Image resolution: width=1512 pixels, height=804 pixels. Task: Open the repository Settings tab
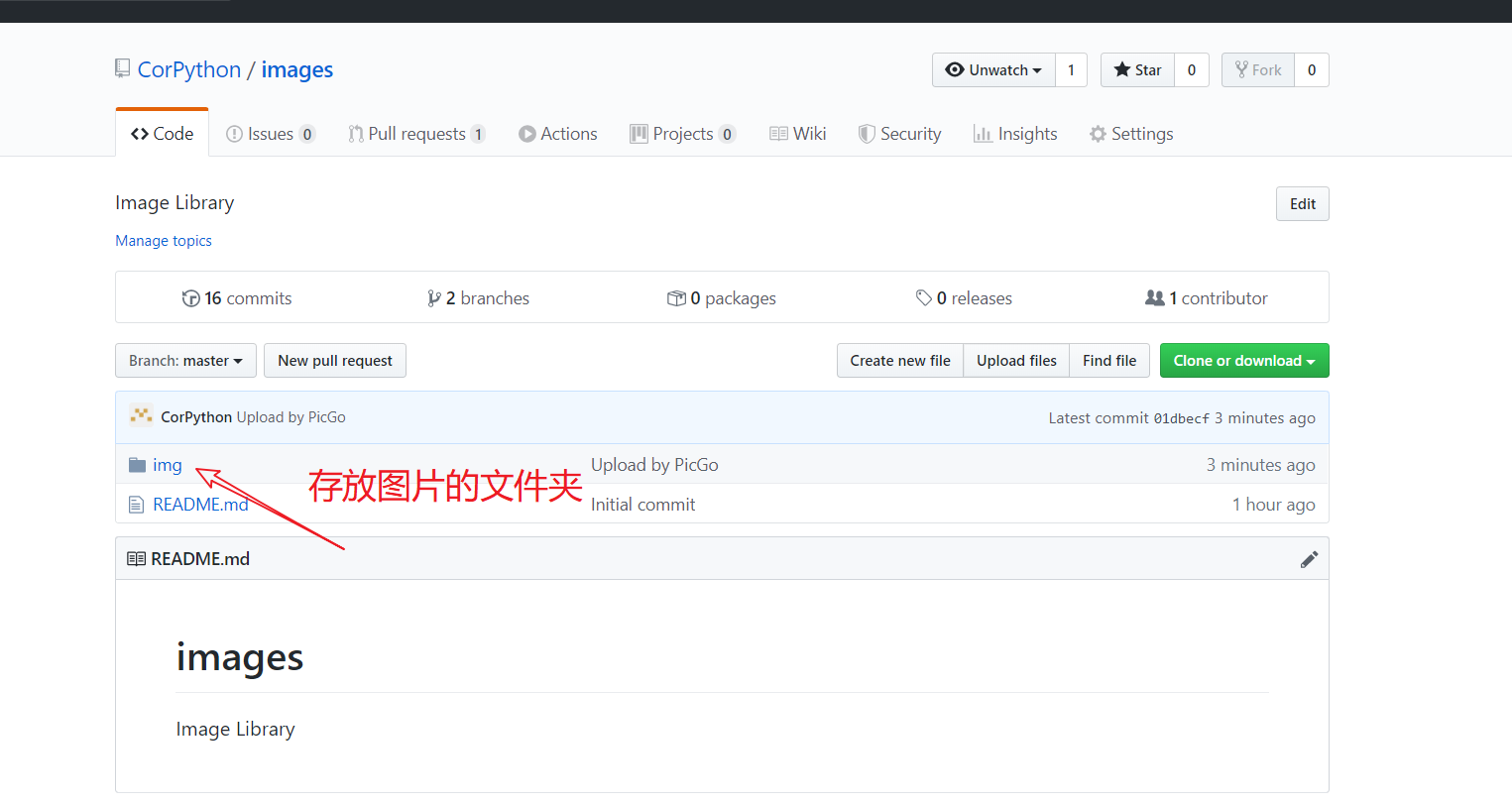(1131, 134)
